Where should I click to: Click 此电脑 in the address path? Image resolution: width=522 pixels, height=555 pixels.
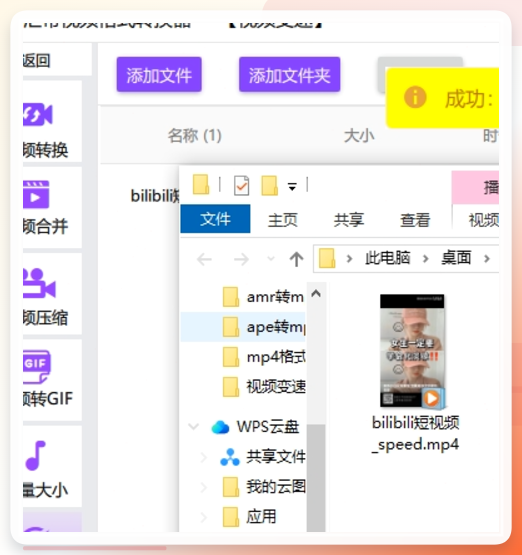388,258
